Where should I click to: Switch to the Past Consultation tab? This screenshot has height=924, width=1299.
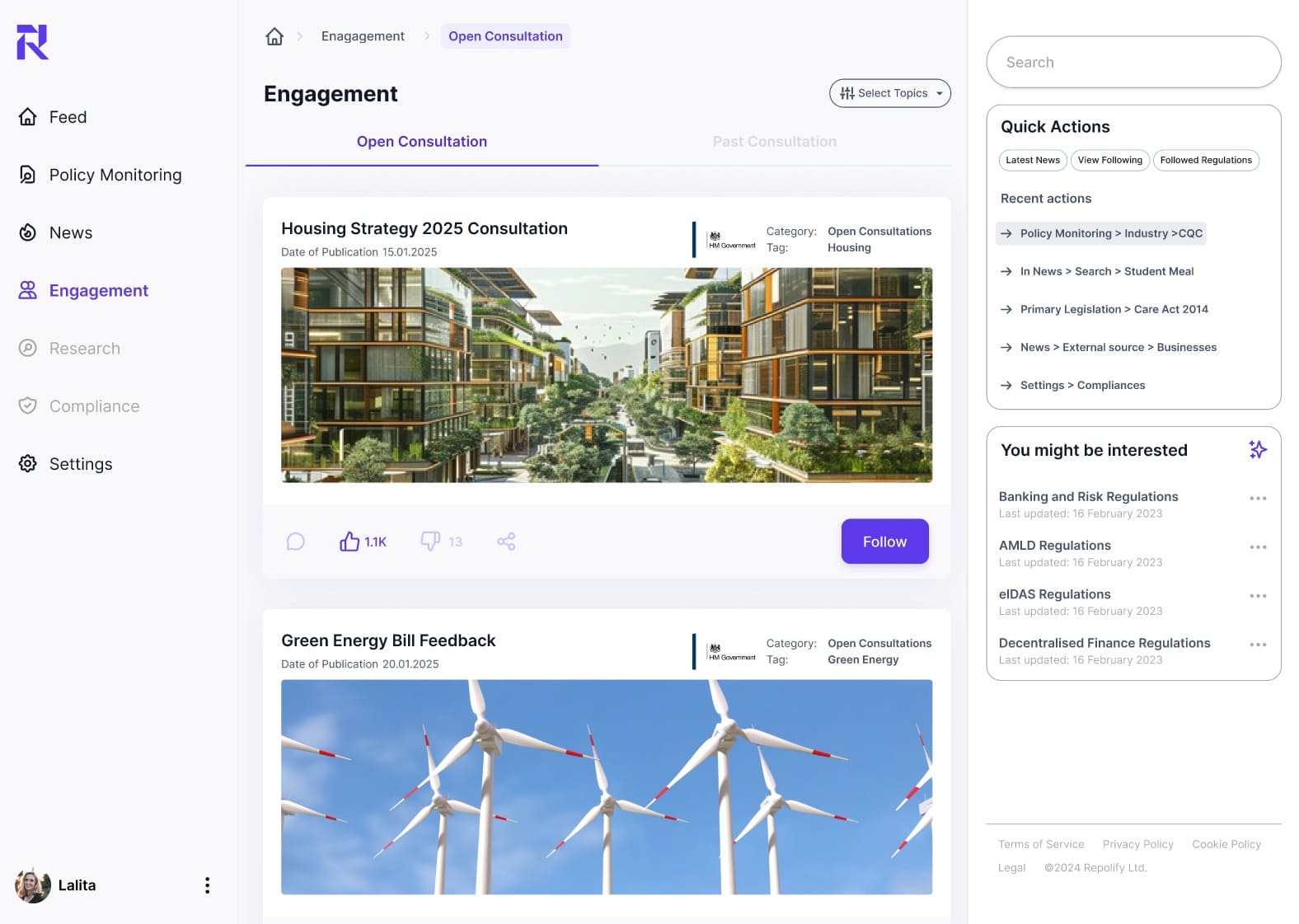coord(774,142)
